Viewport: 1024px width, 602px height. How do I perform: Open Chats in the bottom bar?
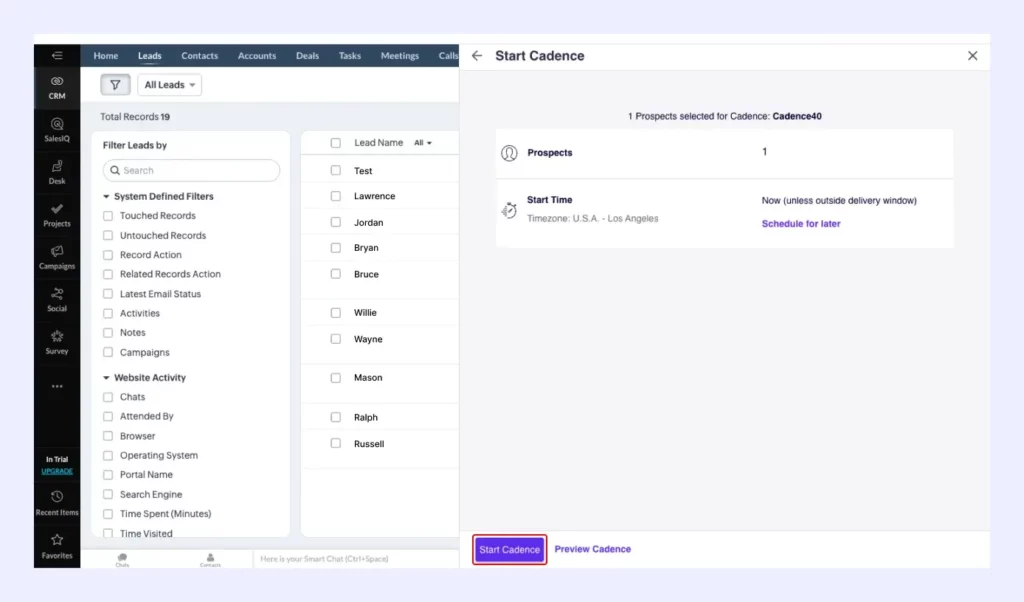pos(122,560)
